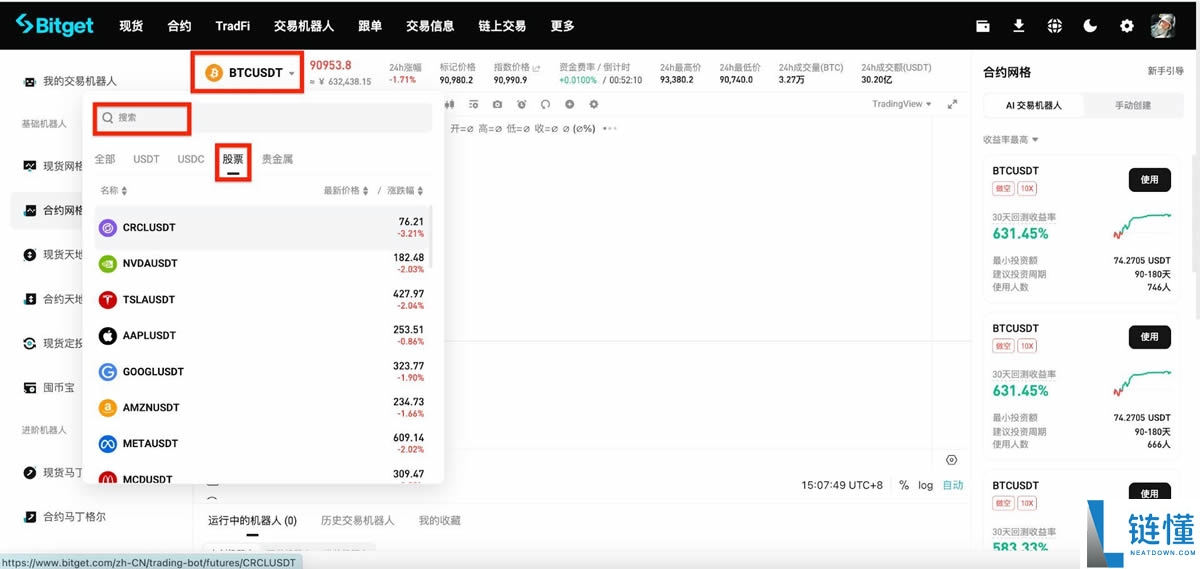The width and height of the screenshot is (1200, 569).
Task: Click the NVDAUSDT Nvidia icon
Action: coord(107,264)
